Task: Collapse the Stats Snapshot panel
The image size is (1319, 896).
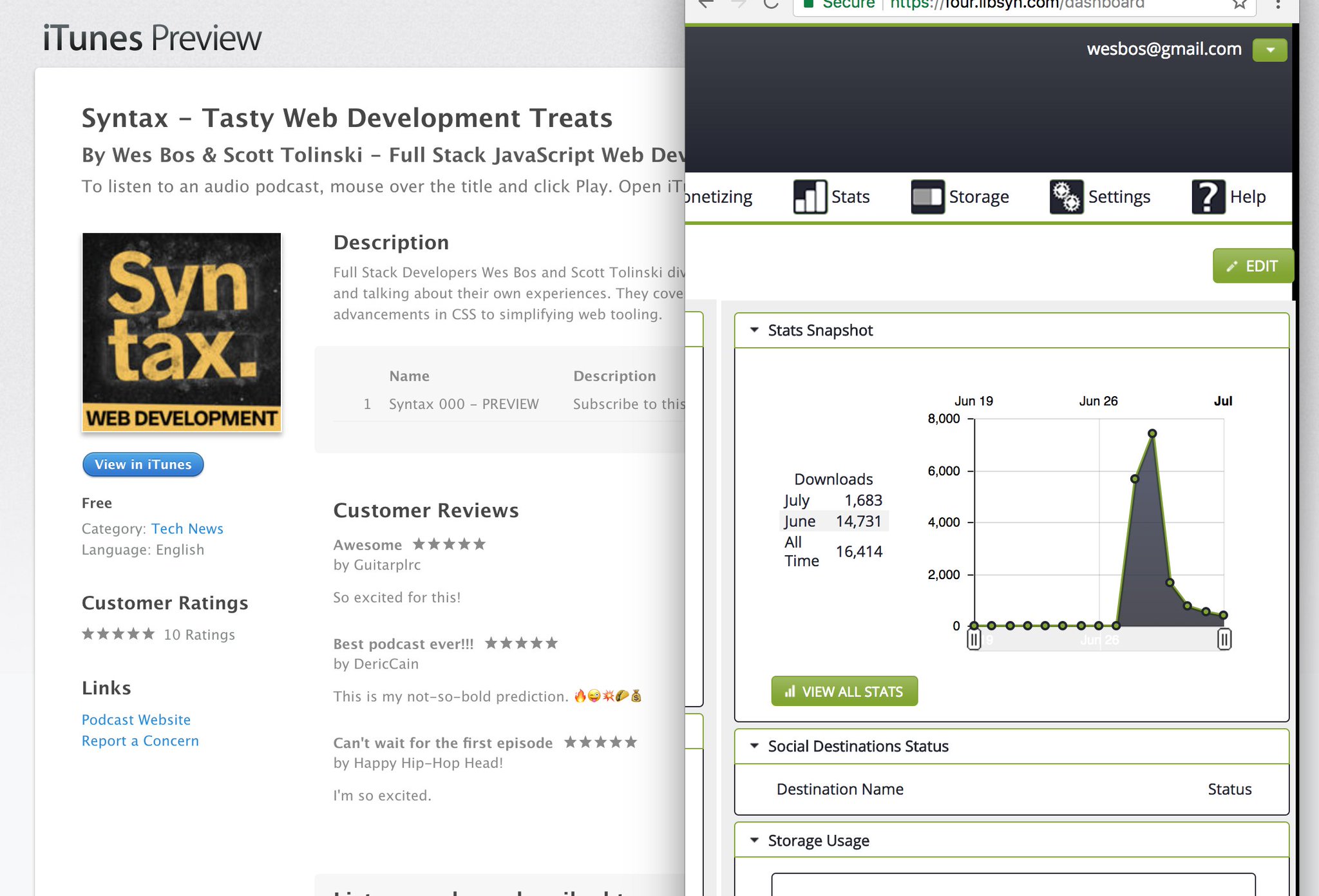Action: pyautogui.click(x=754, y=330)
